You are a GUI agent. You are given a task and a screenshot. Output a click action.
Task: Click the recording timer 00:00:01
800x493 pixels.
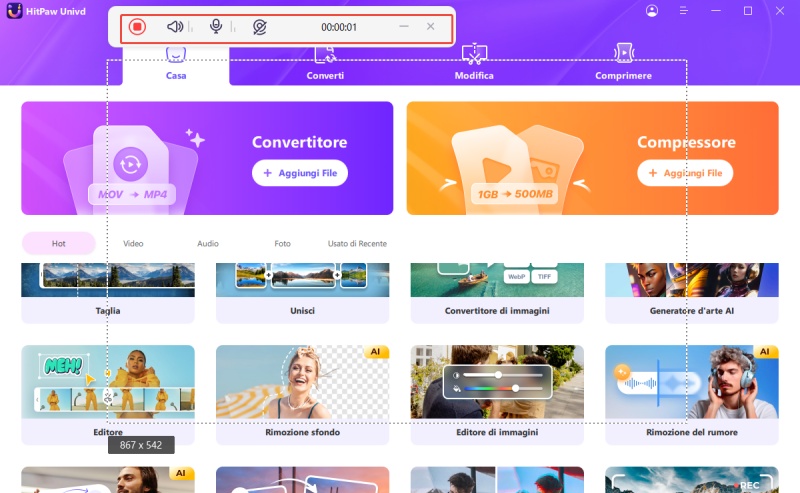click(339, 27)
